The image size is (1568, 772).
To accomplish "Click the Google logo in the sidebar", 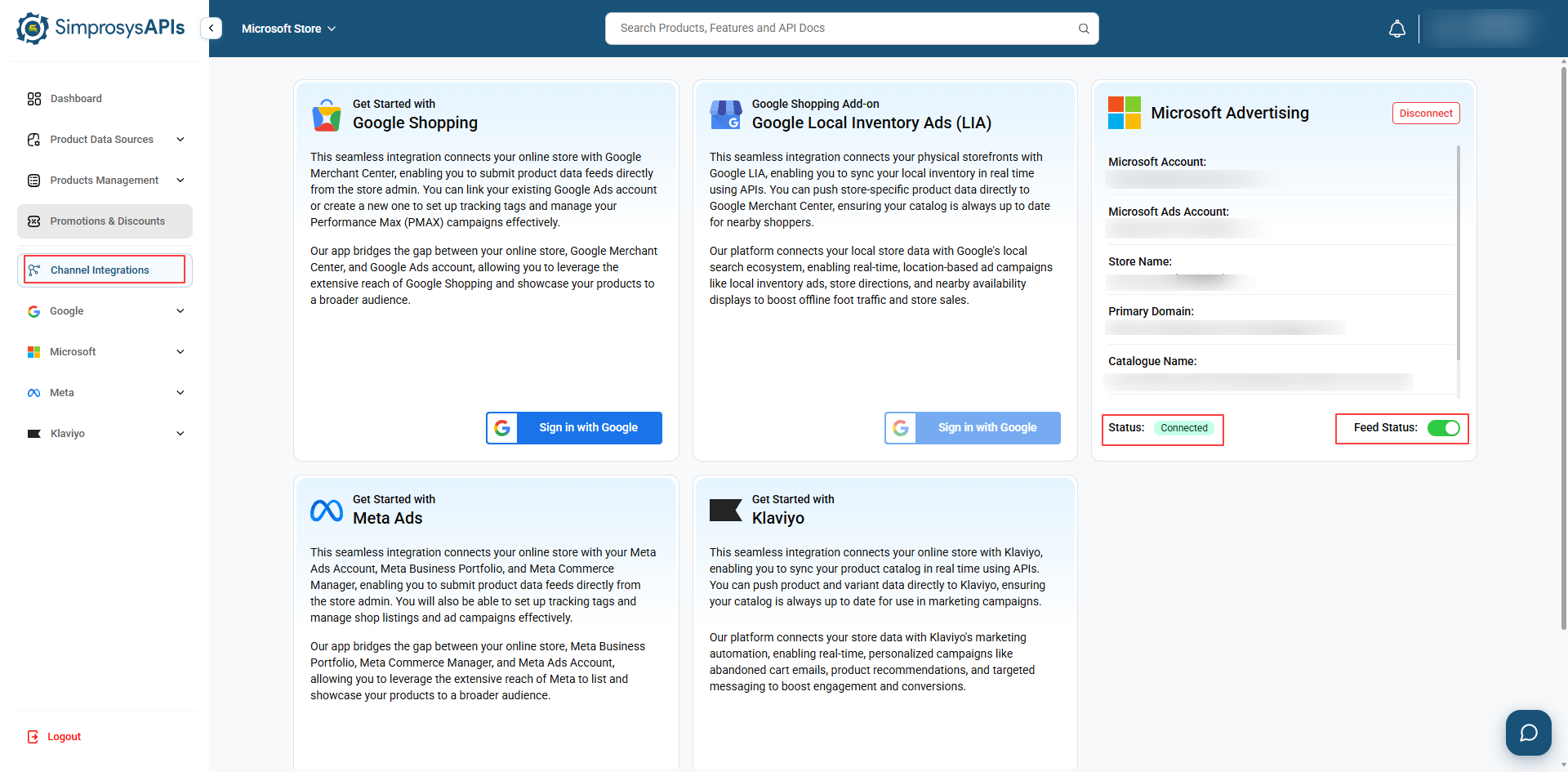I will (x=34, y=311).
